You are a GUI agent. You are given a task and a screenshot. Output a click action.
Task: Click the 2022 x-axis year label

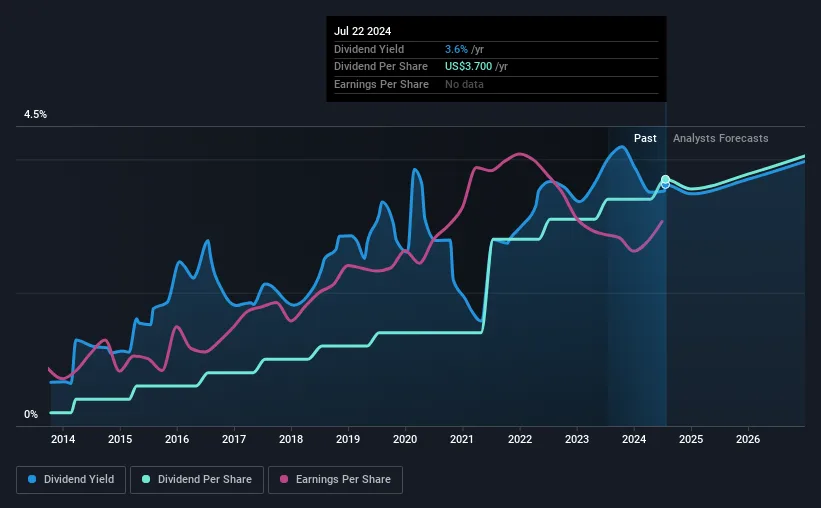(x=520, y=439)
